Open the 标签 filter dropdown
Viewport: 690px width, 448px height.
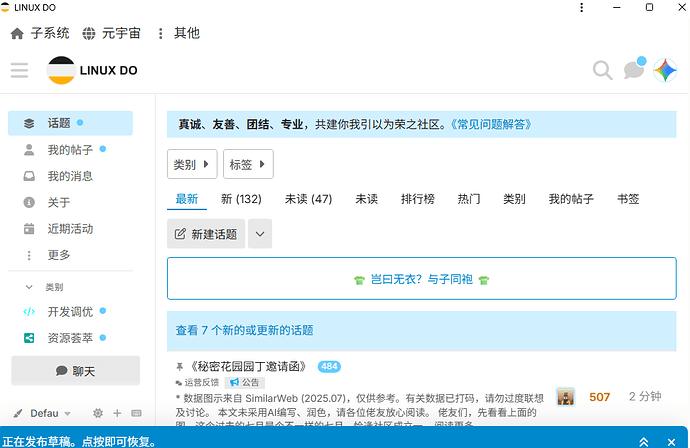click(248, 164)
